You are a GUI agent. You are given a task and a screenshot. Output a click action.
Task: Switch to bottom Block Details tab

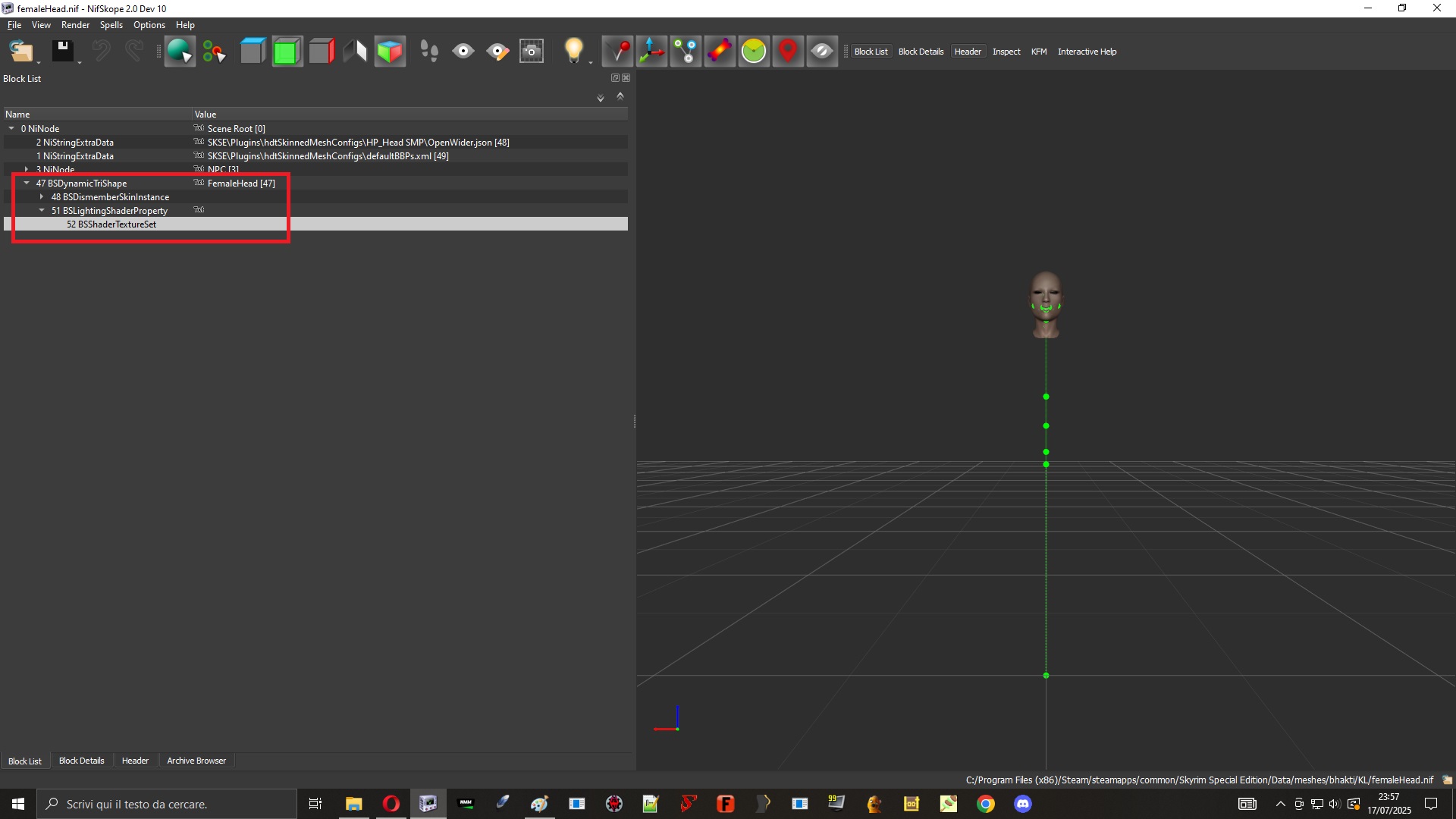[81, 761]
